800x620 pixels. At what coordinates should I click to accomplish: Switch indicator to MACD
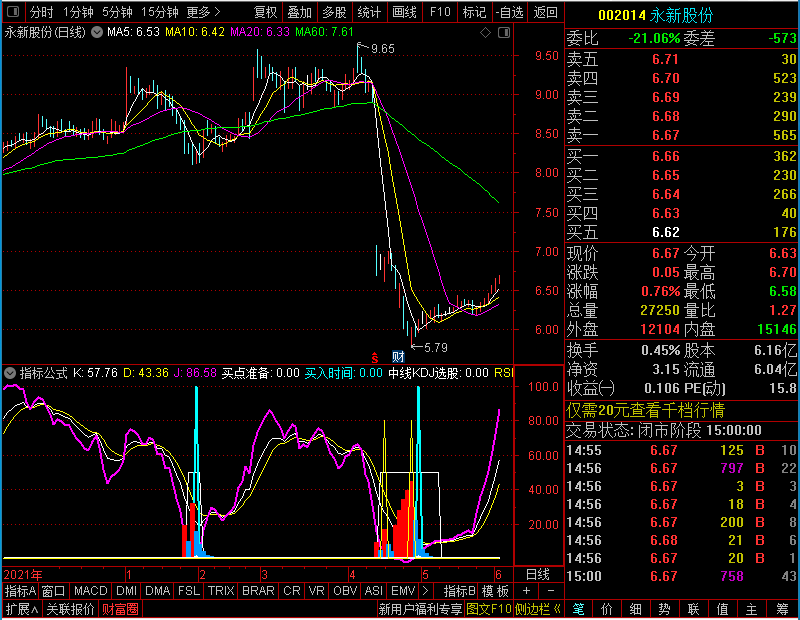90,591
